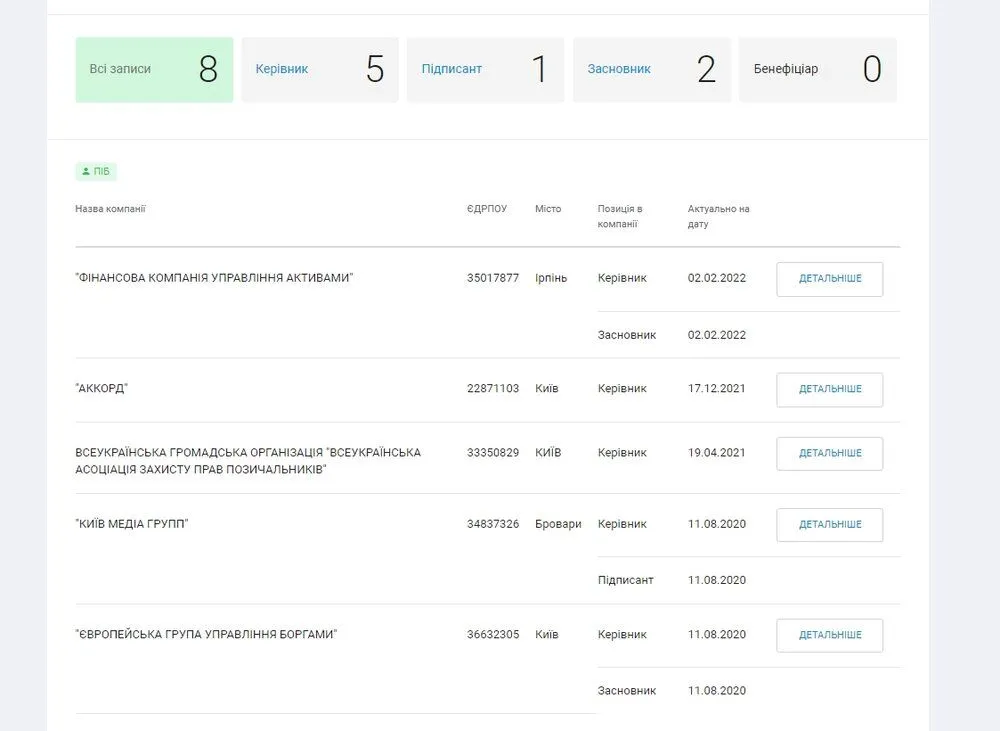Click the company name "Аккорд"

[x=101, y=389]
